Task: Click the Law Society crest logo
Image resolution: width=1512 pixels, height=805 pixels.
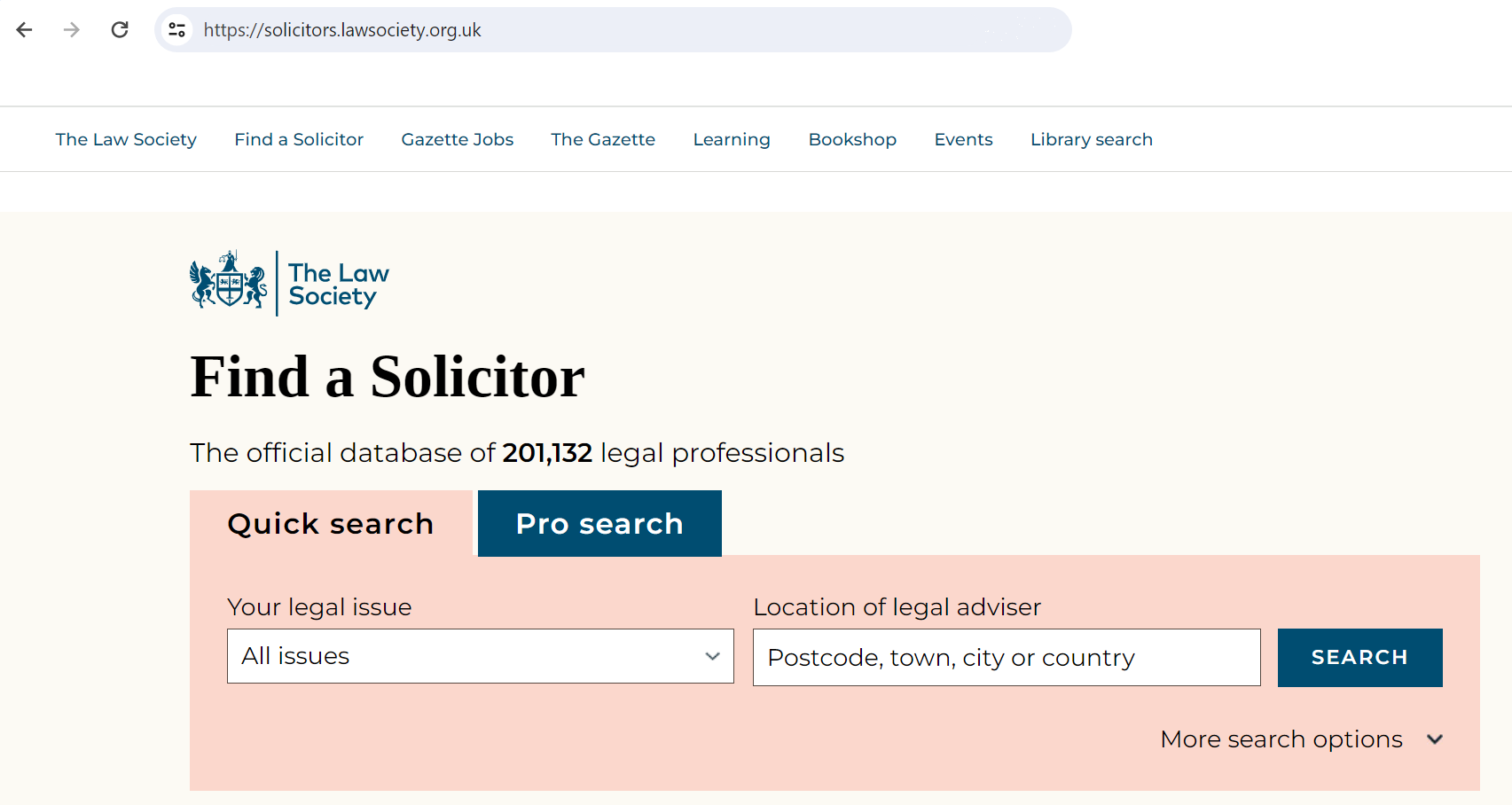Action: (x=229, y=282)
